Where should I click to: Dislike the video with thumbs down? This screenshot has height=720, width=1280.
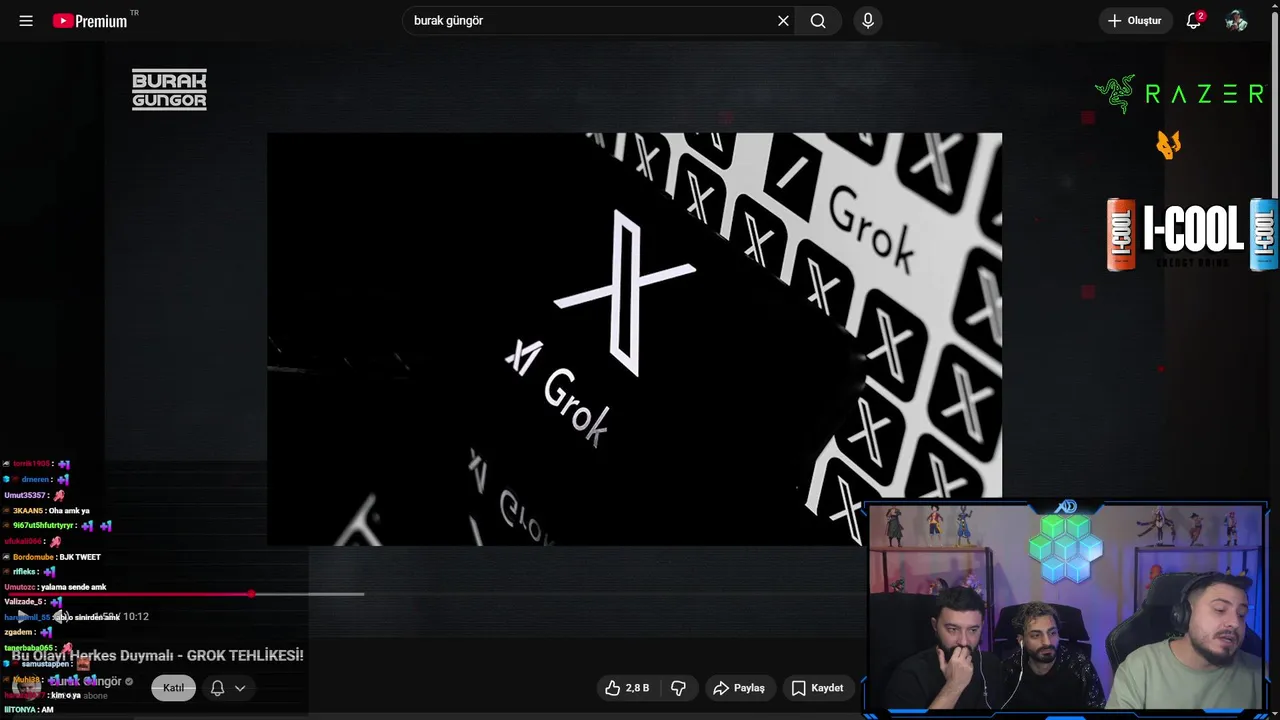point(678,688)
